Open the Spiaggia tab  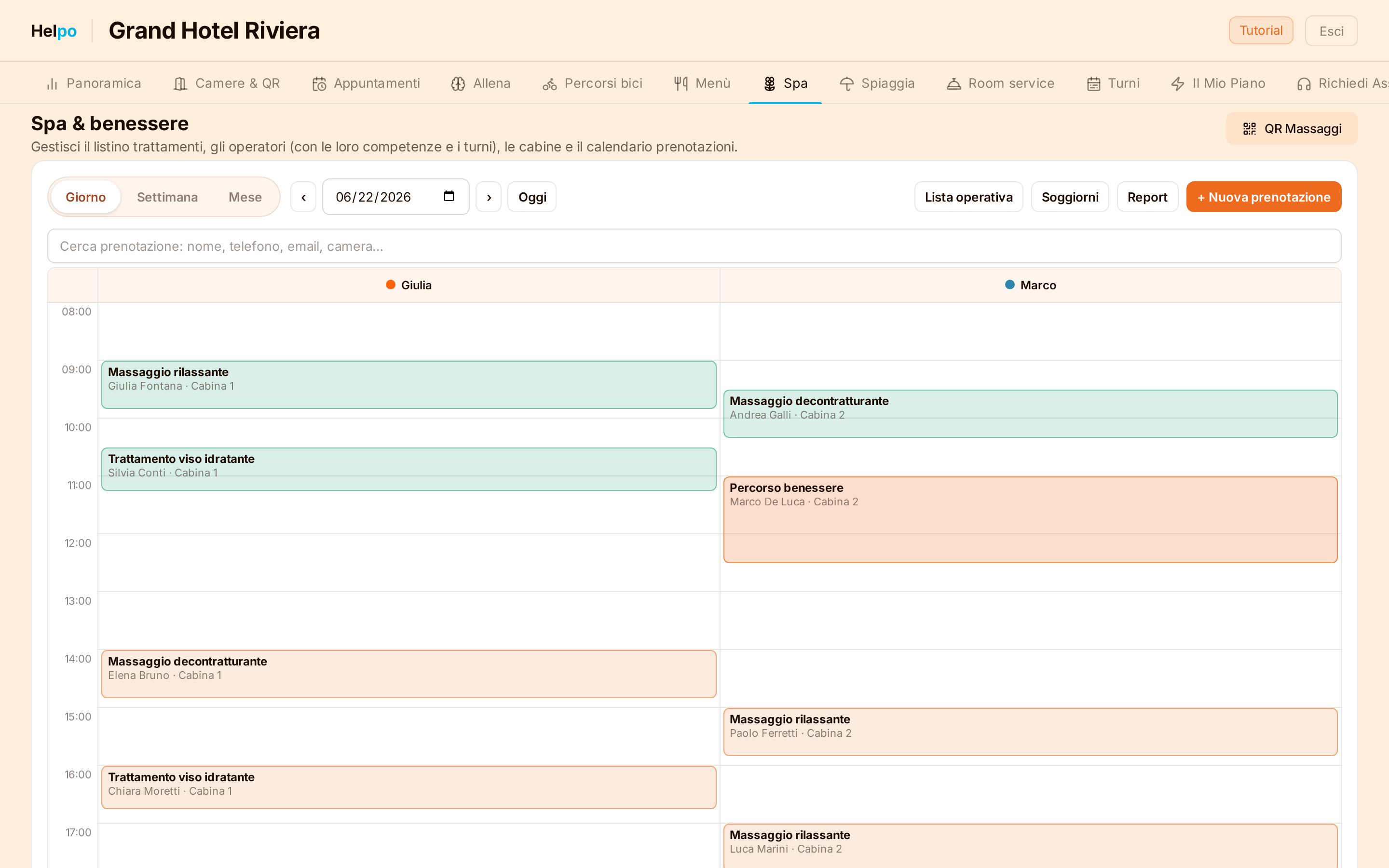tap(877, 83)
